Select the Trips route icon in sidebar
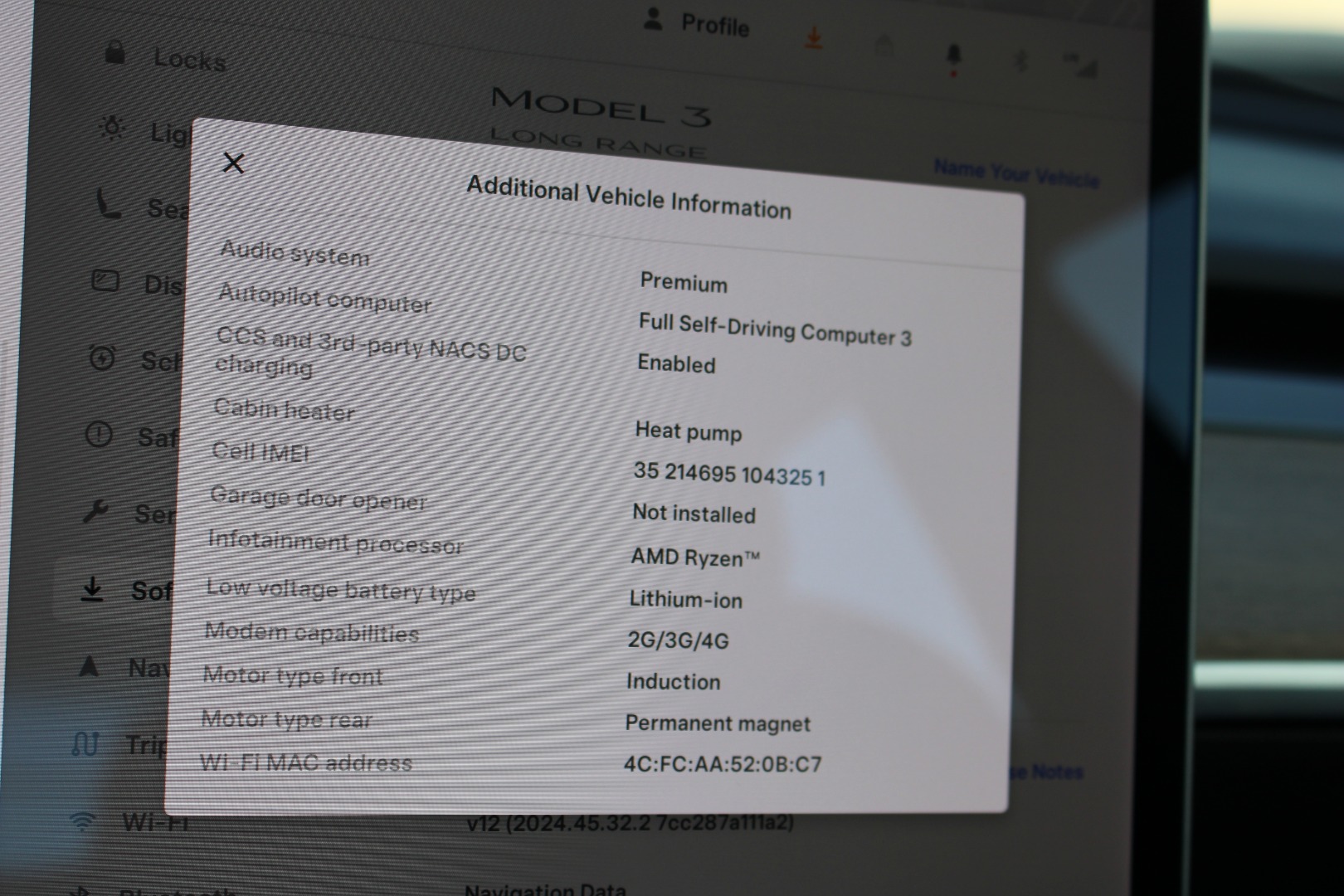The height and width of the screenshot is (896, 1344). click(85, 743)
